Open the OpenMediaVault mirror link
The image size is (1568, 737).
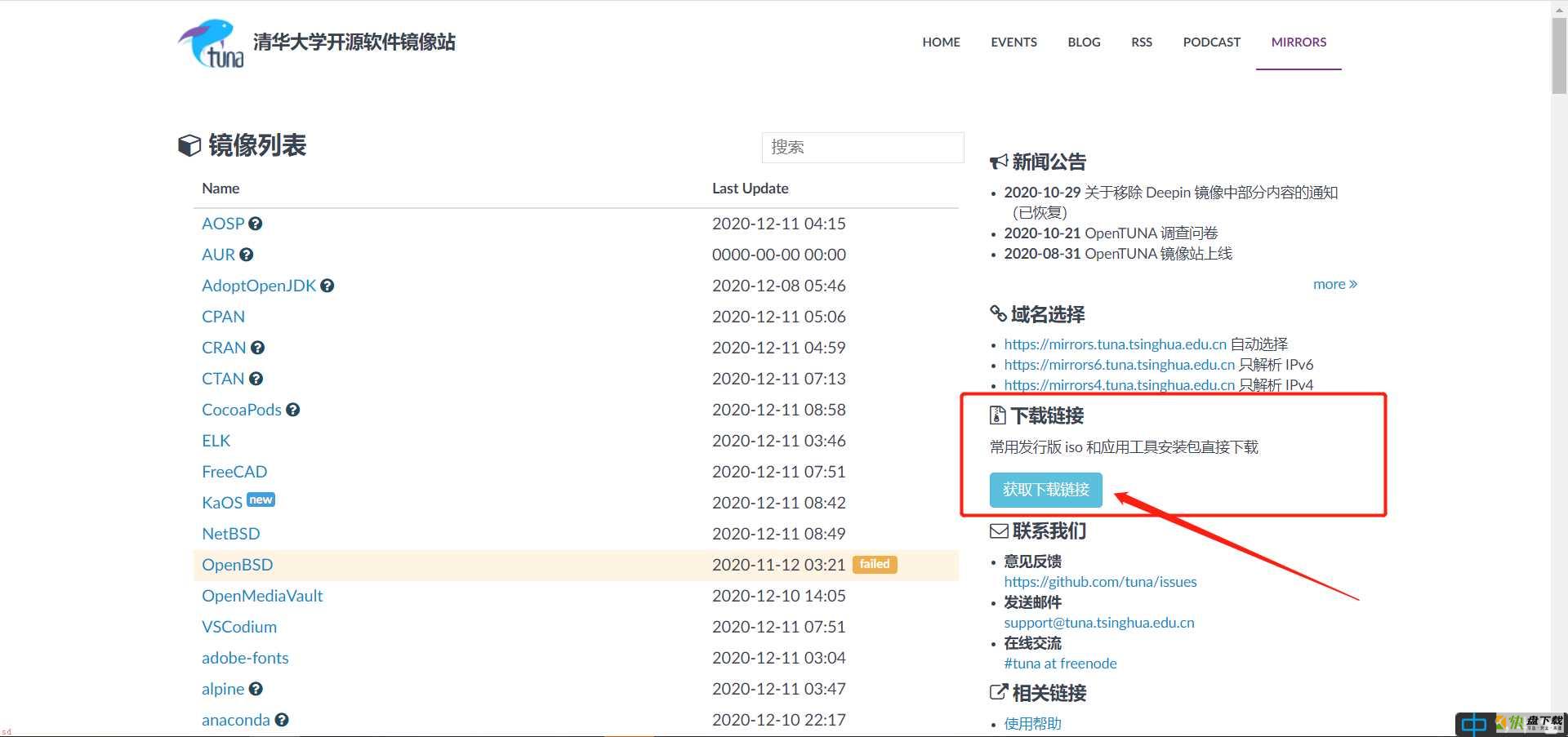(262, 596)
